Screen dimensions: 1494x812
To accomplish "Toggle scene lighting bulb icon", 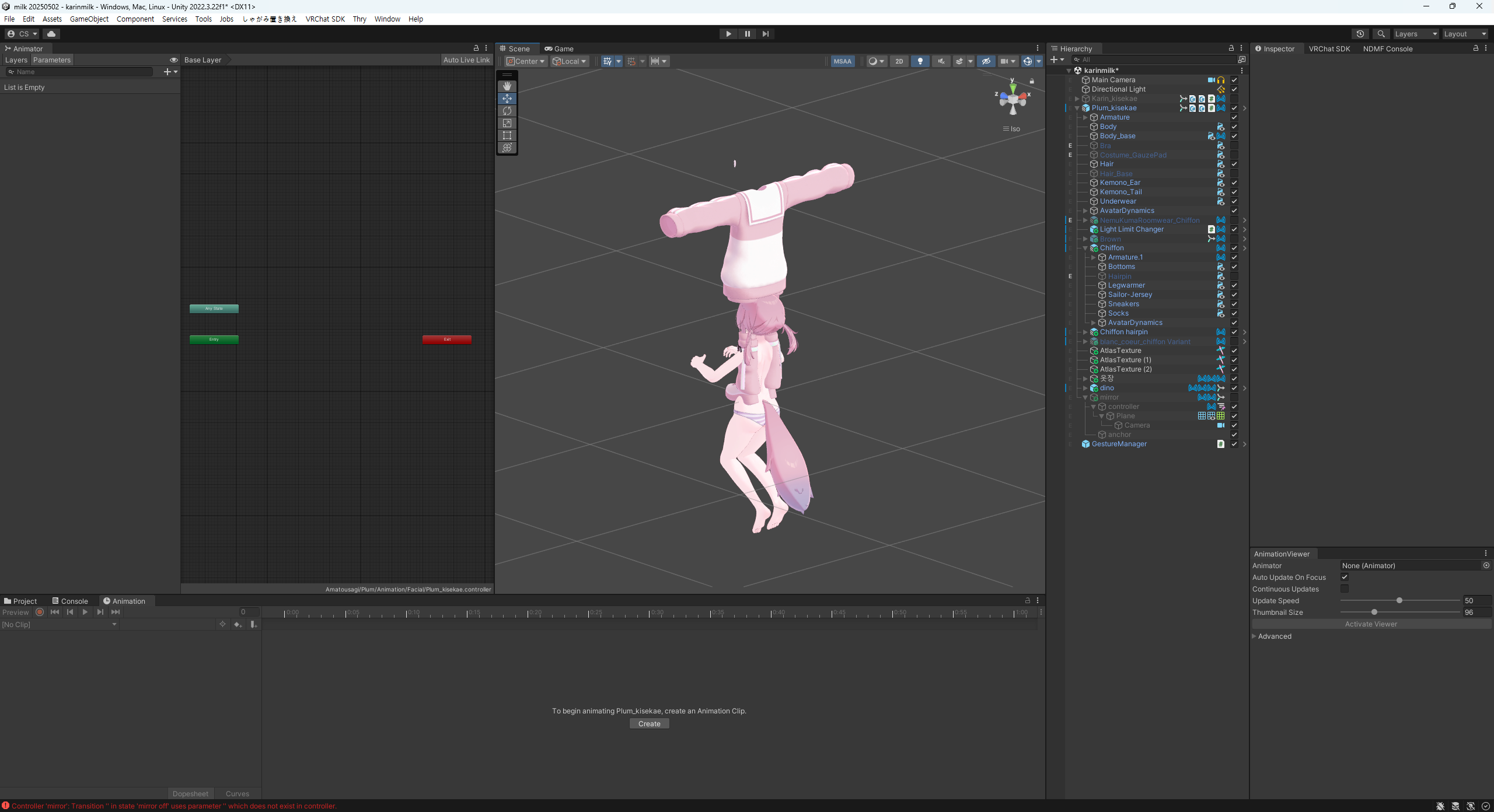I will (x=920, y=61).
